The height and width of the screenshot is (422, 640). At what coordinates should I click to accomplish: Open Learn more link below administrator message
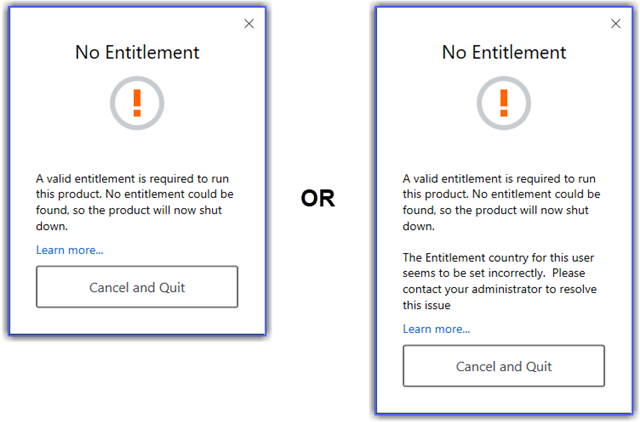point(436,329)
